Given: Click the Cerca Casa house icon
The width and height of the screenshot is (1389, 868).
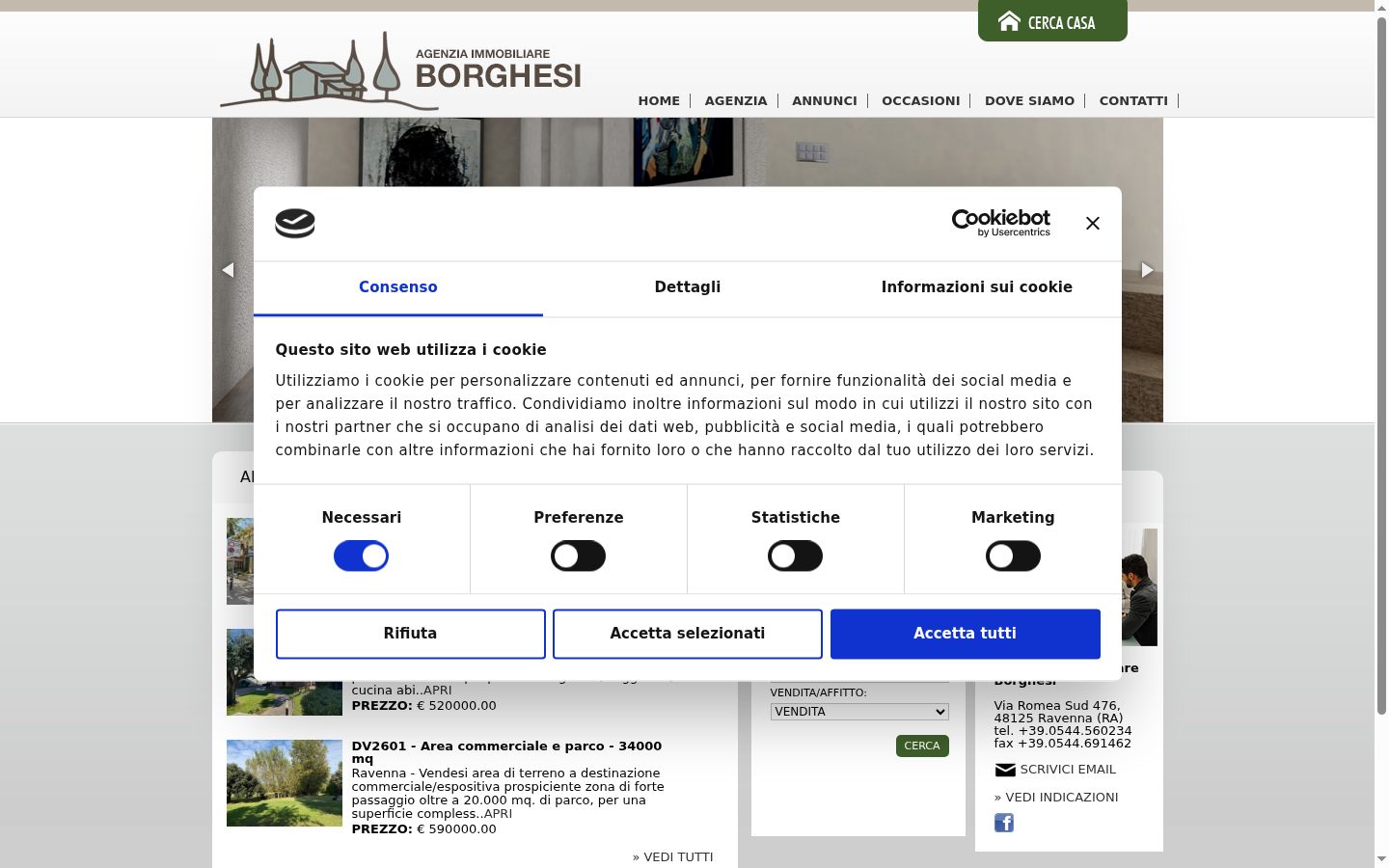Looking at the screenshot, I should click(1009, 21).
